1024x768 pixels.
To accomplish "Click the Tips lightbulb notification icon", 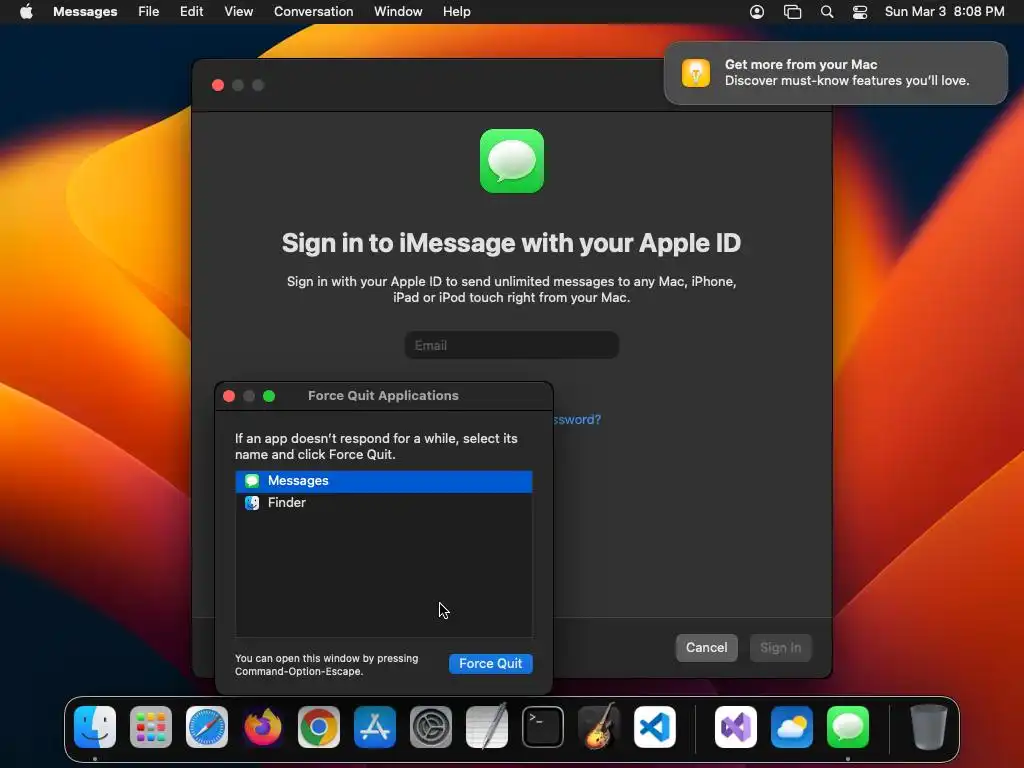I will click(696, 72).
